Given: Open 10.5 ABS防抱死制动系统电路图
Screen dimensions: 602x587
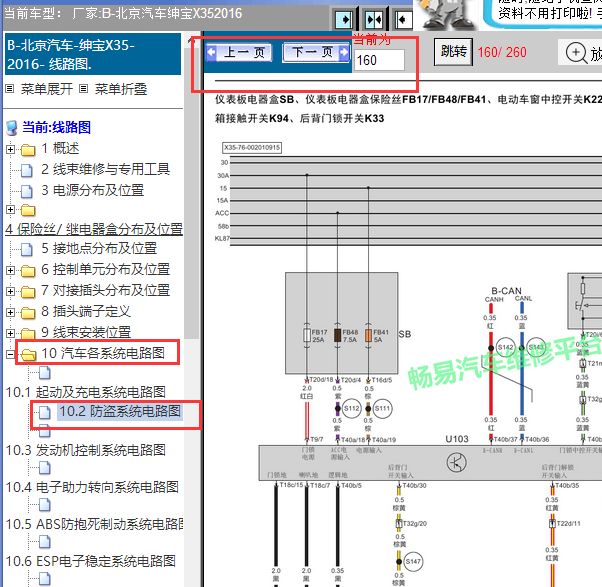Looking at the screenshot, I should [x=94, y=524].
